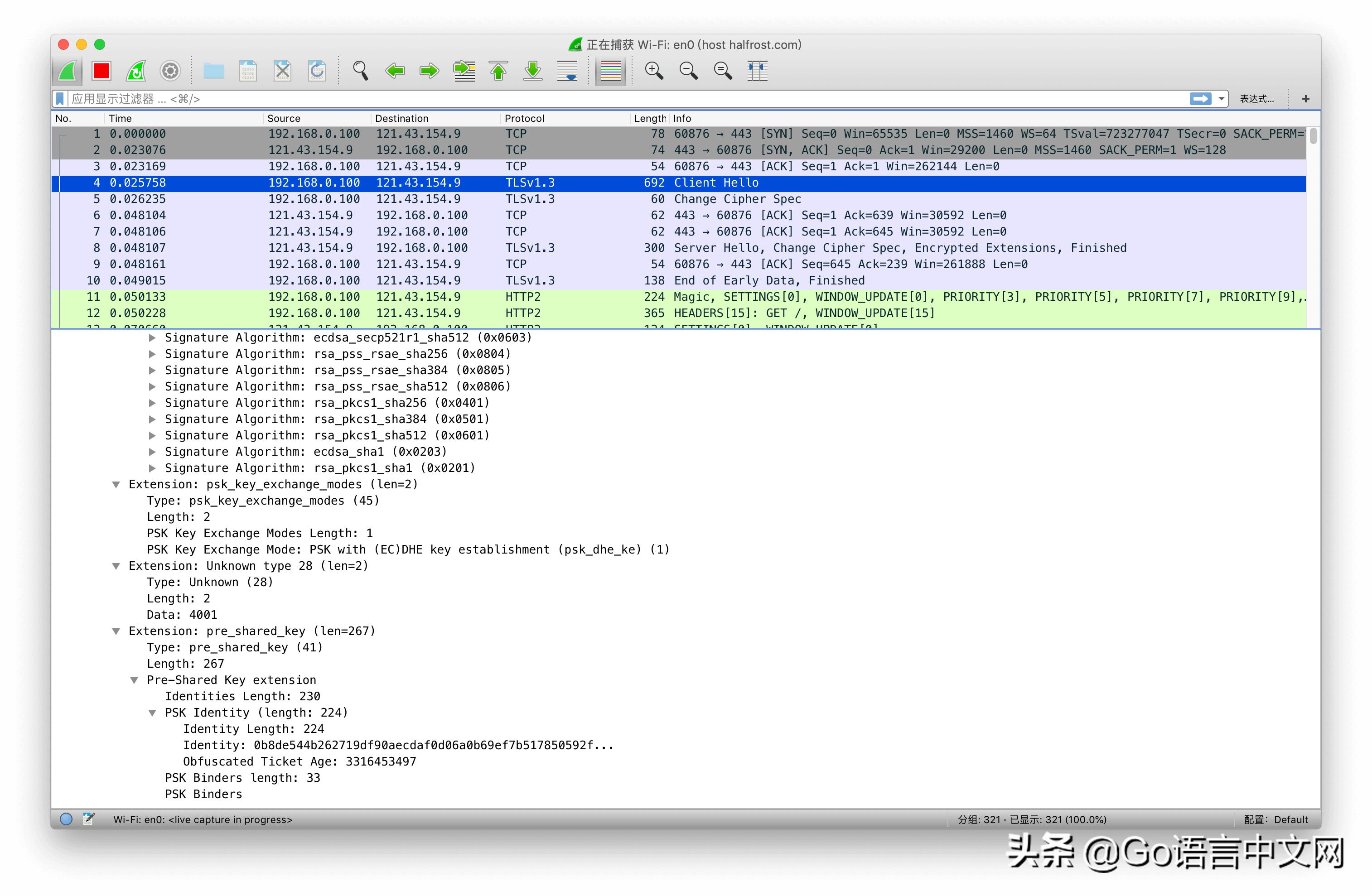Click the find packet magnifier icon
The width and height of the screenshot is (1372, 896).
(360, 71)
